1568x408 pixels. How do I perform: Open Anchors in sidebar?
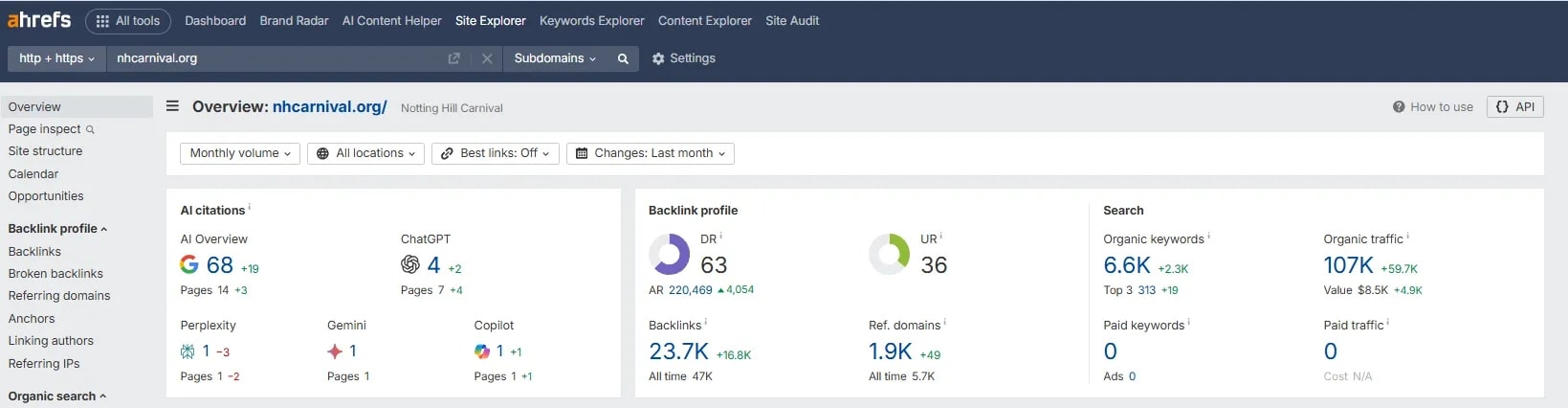pos(32,319)
